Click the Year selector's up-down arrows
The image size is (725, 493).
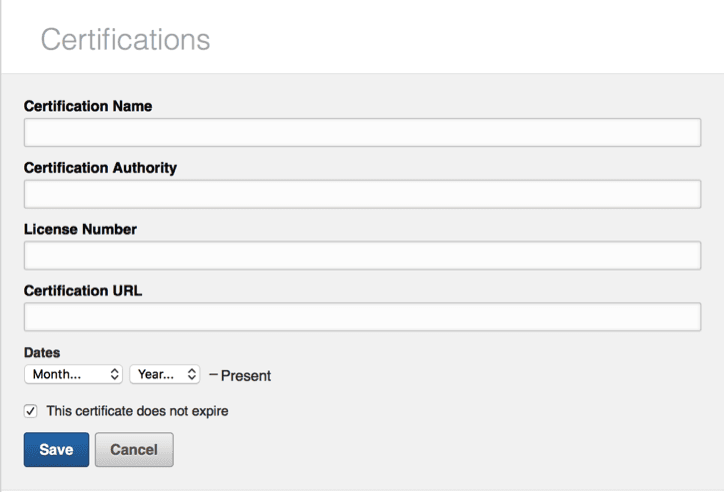click(x=192, y=374)
